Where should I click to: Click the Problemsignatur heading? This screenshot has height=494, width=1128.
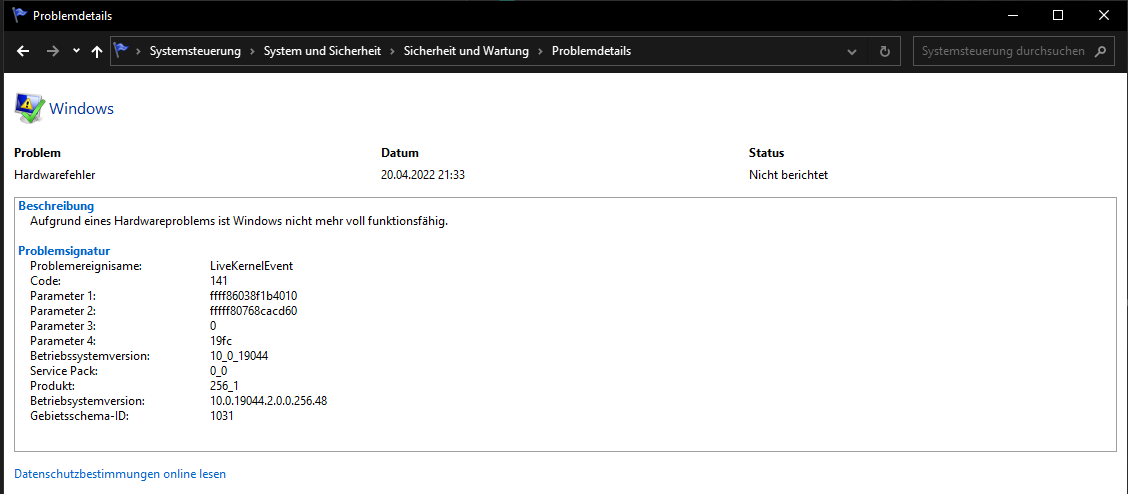click(x=64, y=251)
